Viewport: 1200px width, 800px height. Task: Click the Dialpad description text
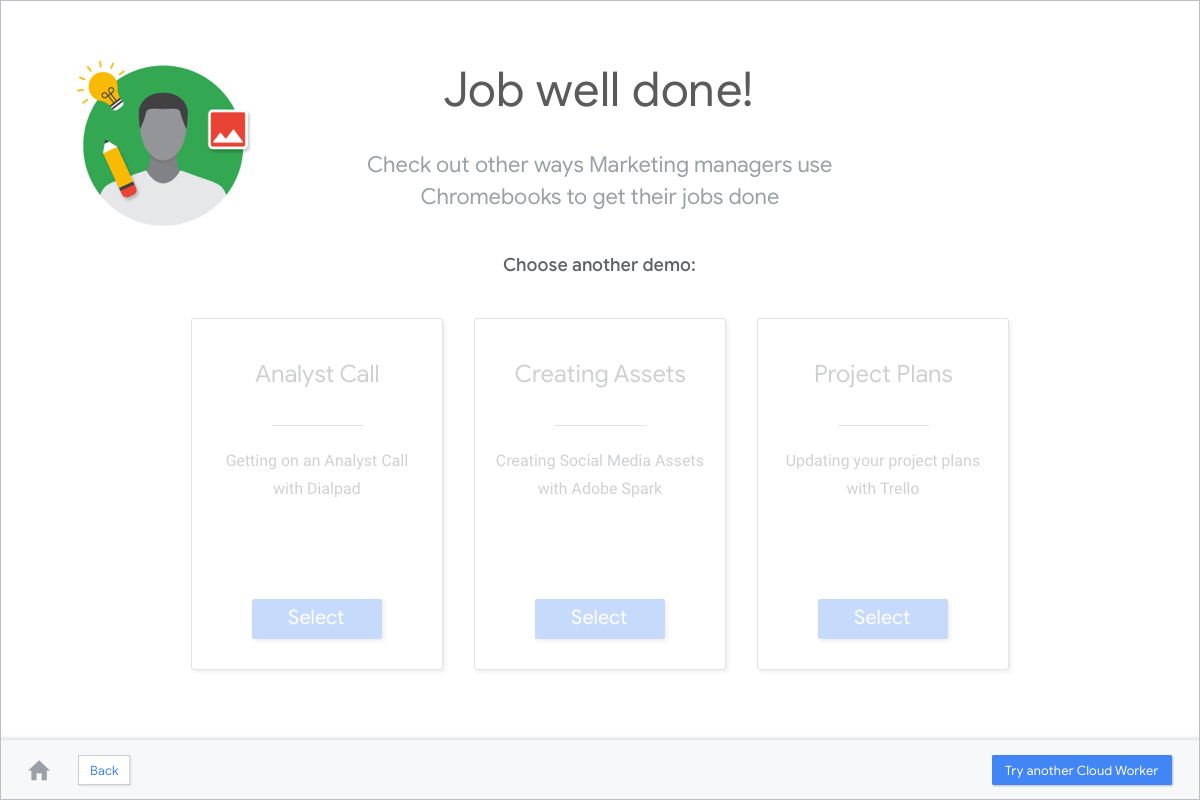[x=317, y=475]
